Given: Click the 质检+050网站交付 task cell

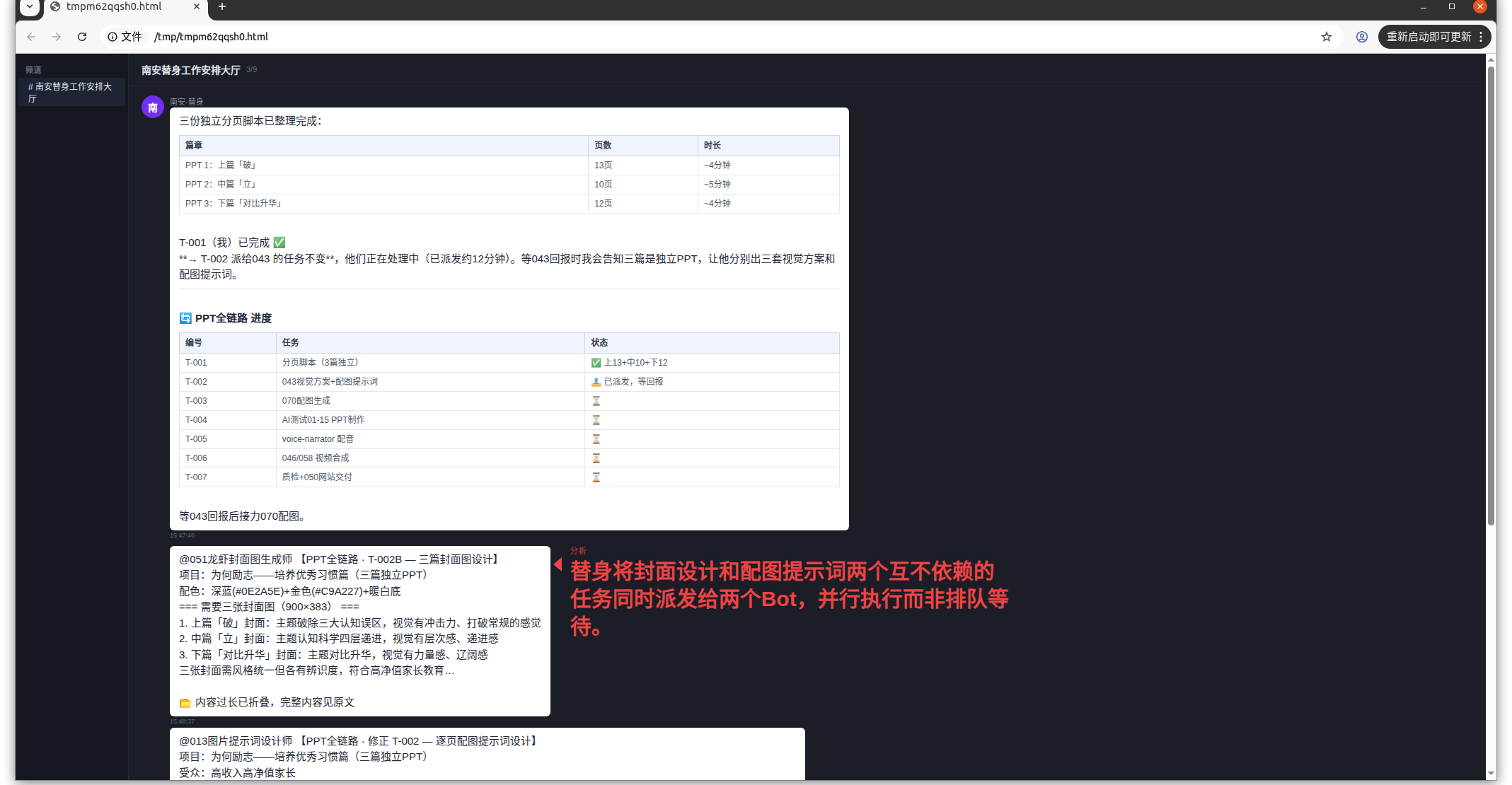Looking at the screenshot, I should tap(430, 477).
